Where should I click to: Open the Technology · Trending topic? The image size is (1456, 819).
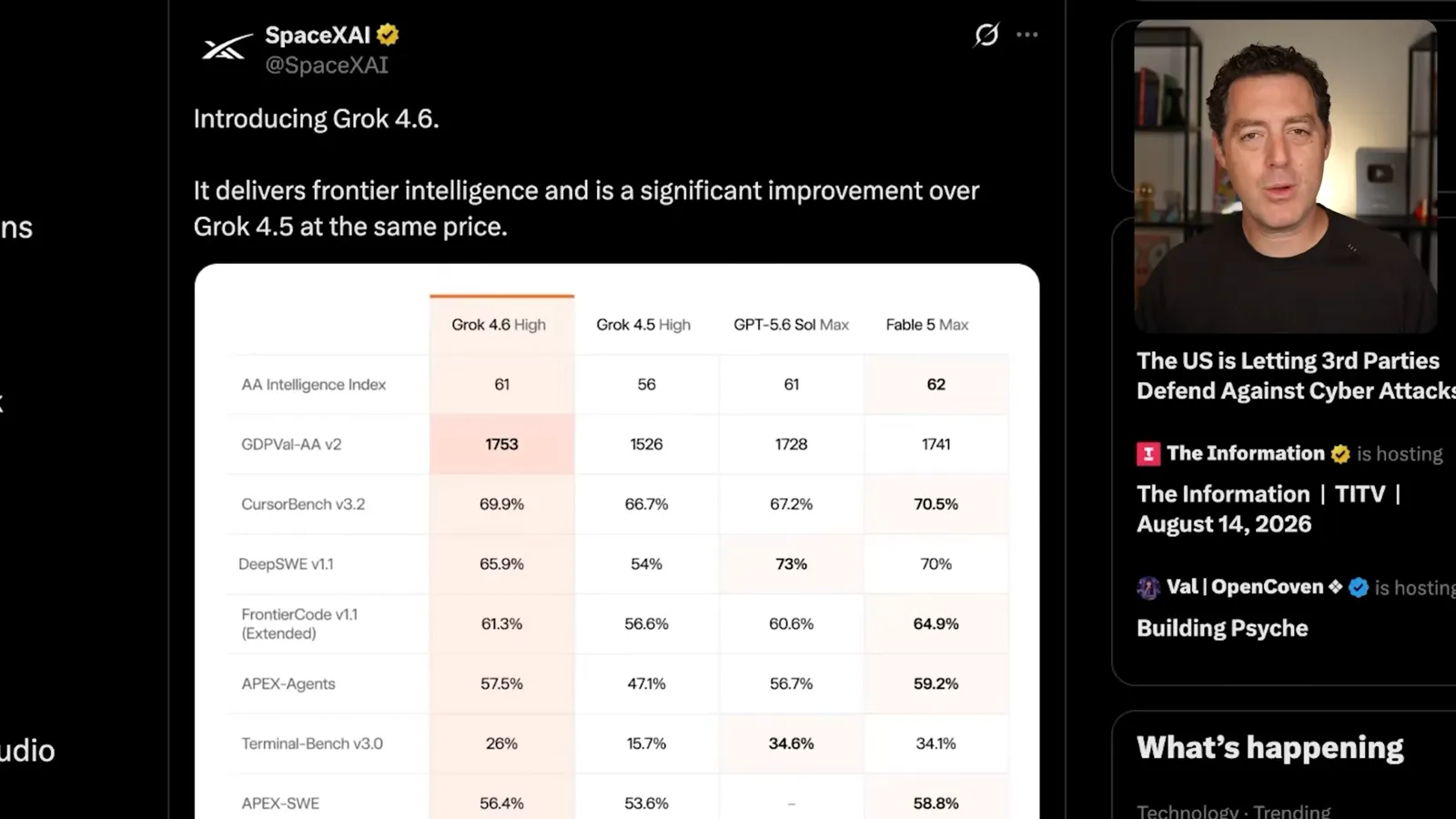point(1233,811)
